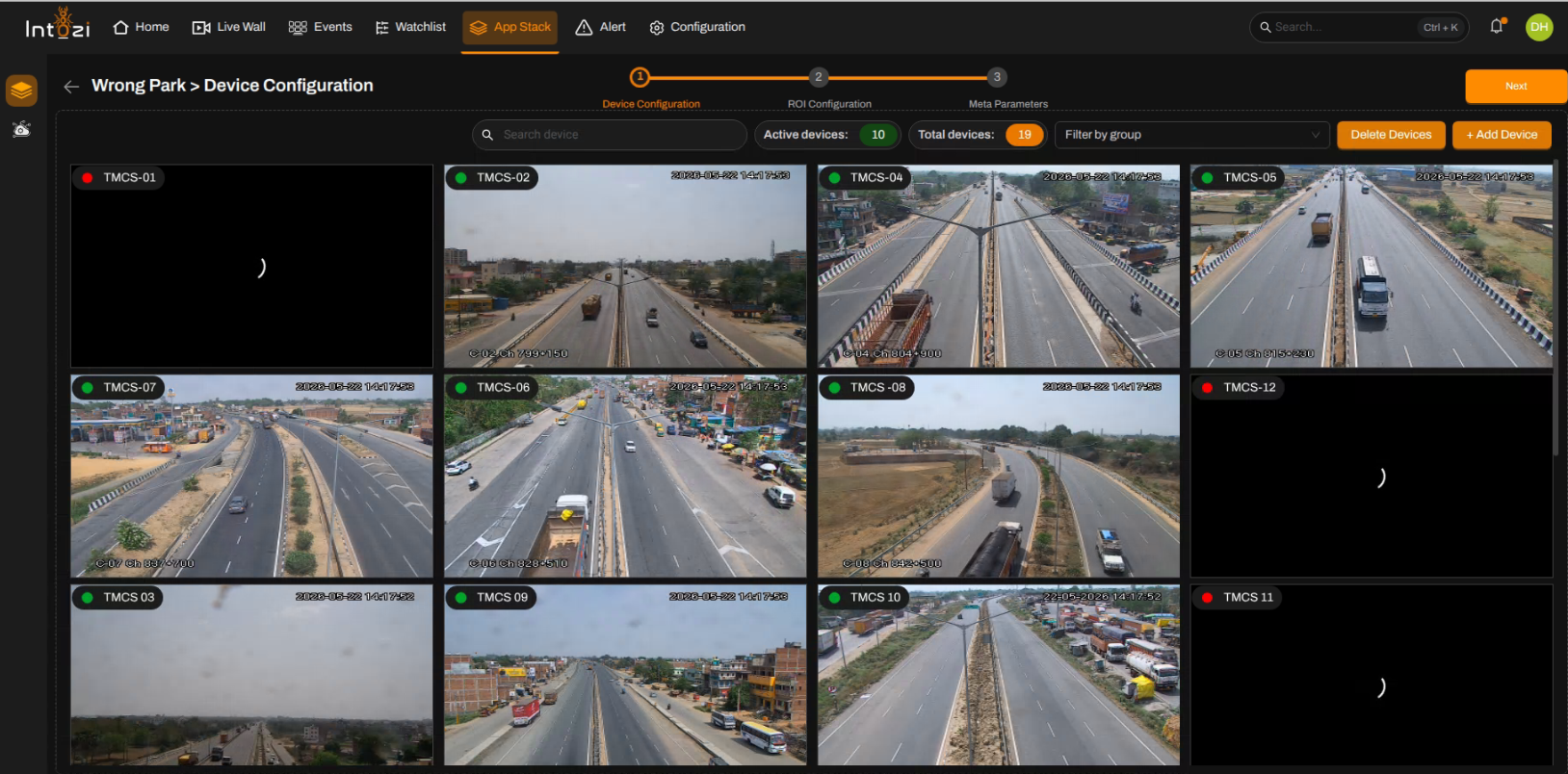Open the Live Wall tab
This screenshot has width=1568, height=774.
[229, 27]
